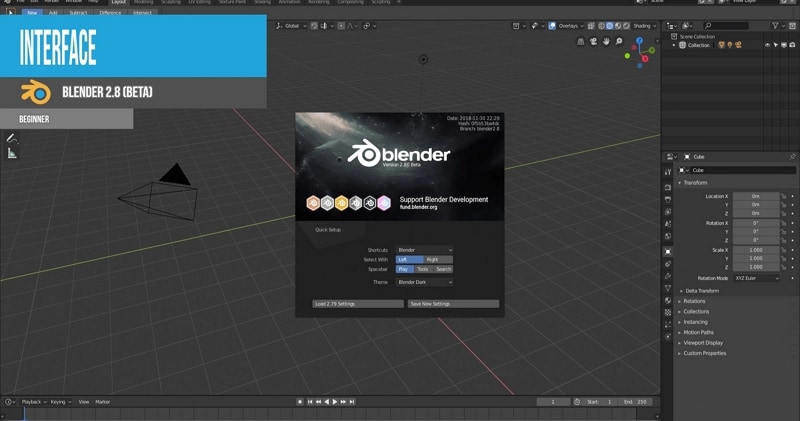Click the Save New Settings button

453,304
